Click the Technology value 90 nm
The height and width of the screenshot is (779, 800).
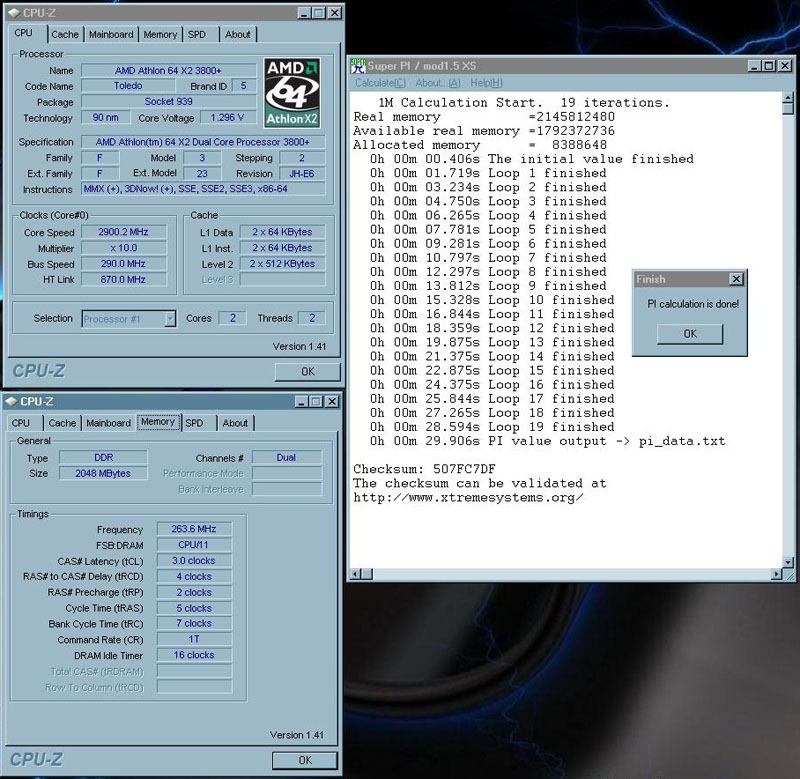point(106,117)
